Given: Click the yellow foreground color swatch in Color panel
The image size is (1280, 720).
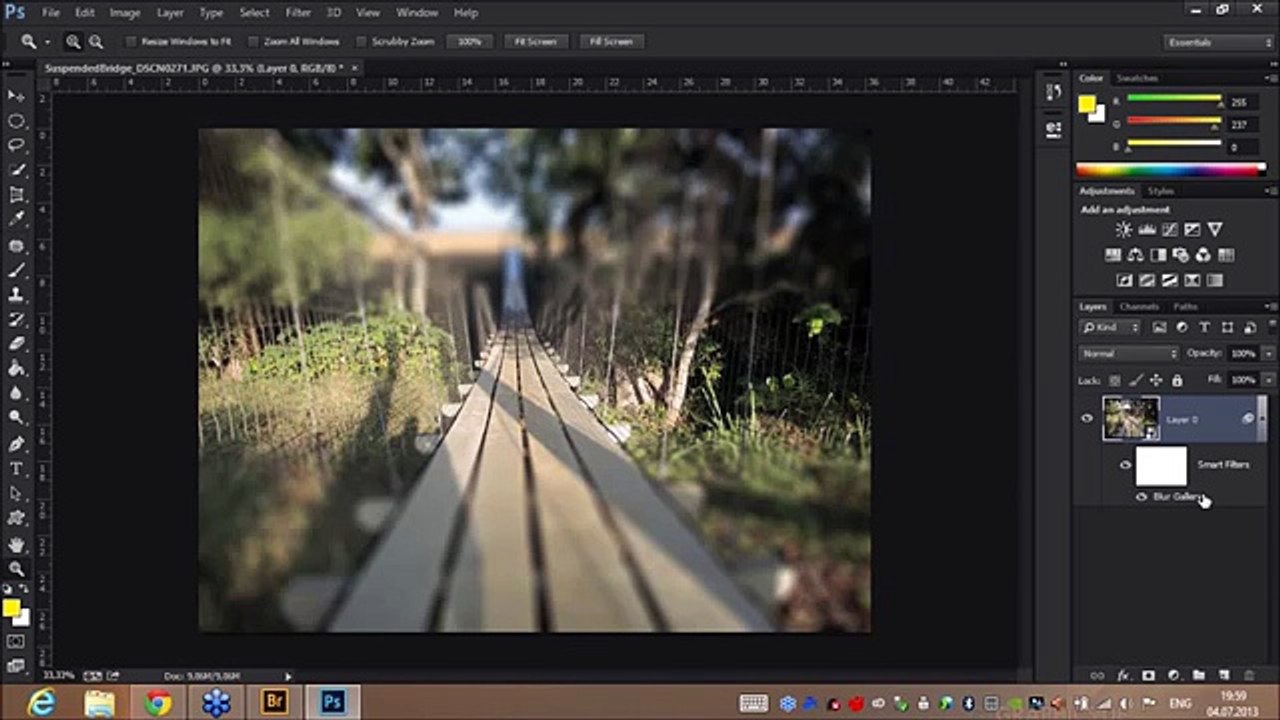Looking at the screenshot, I should [x=1086, y=103].
